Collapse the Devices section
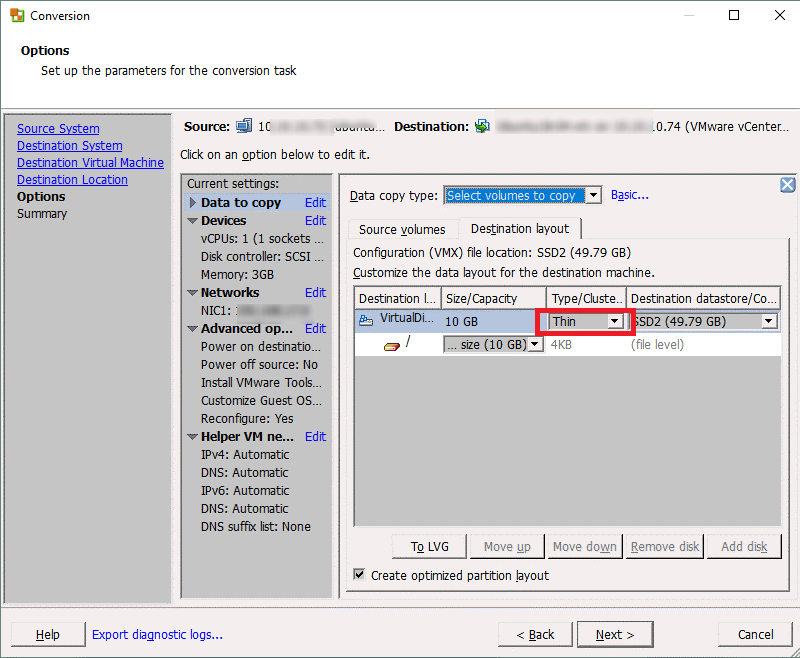Screen dimensions: 800x658 point(192,221)
